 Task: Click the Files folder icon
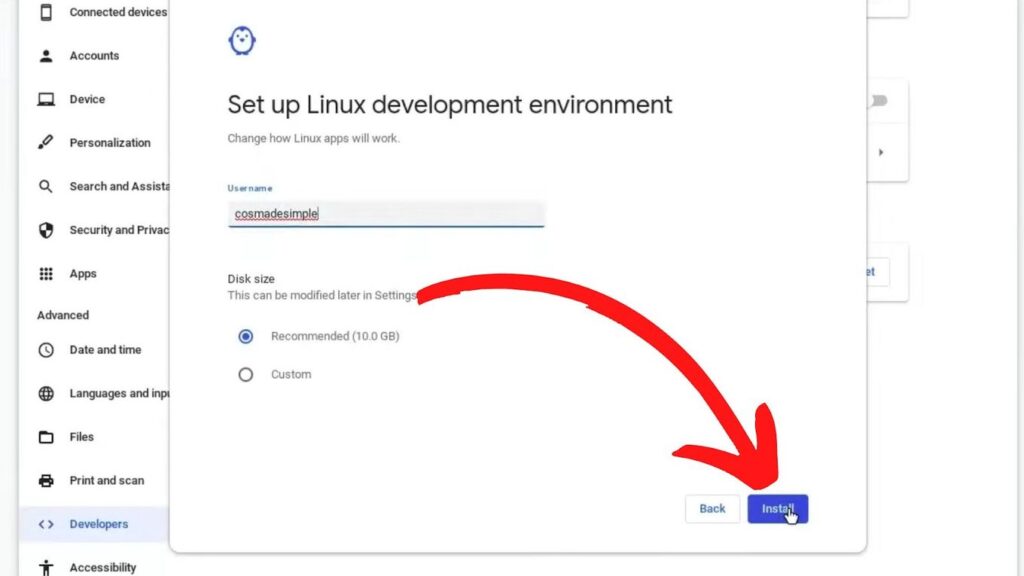[x=46, y=437]
